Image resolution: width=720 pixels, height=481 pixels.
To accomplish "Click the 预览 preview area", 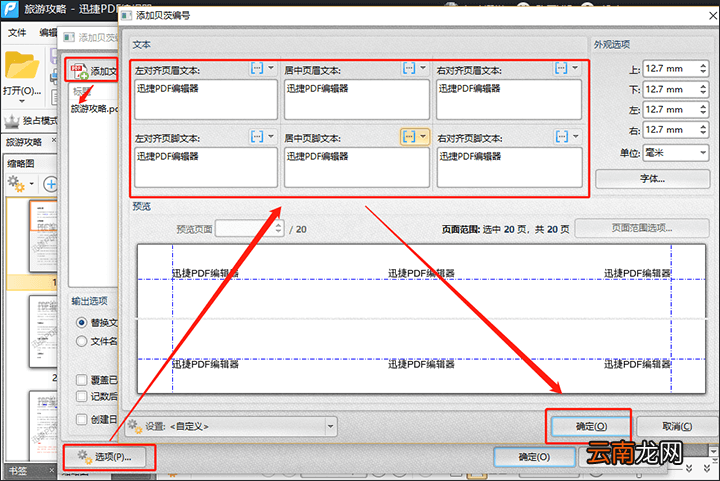I will (x=421, y=319).
